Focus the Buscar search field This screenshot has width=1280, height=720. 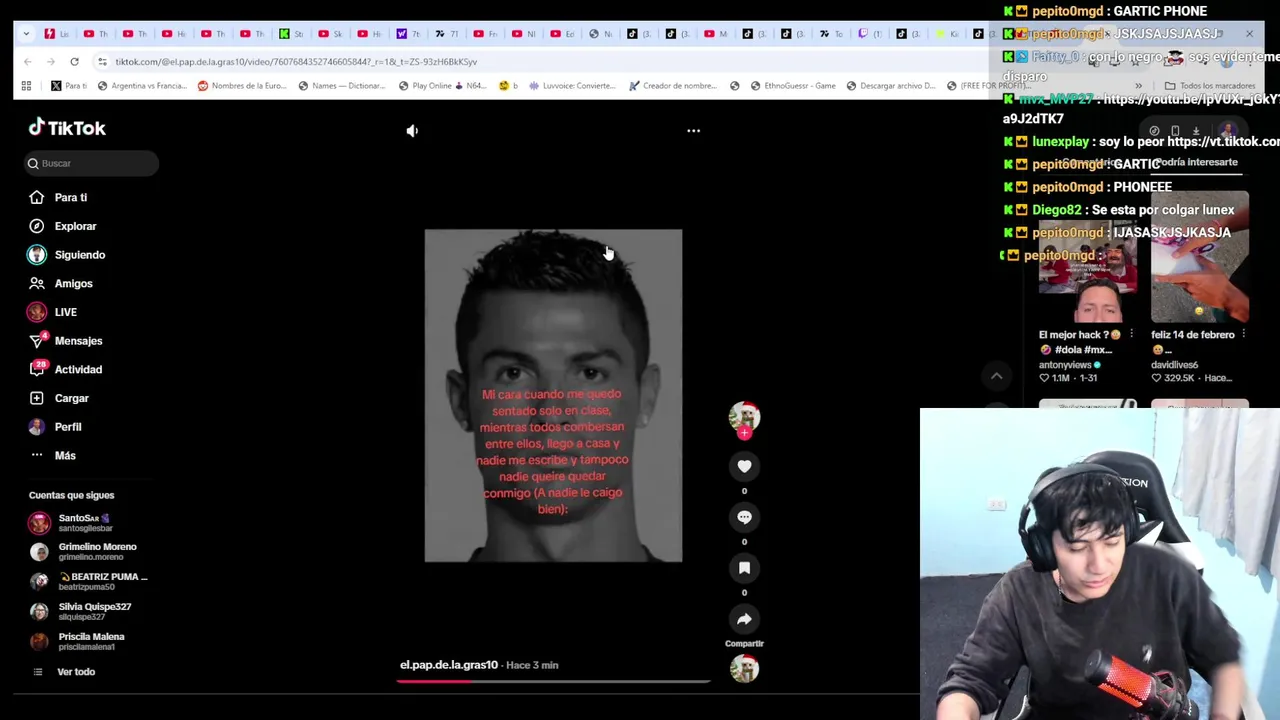pos(92,163)
